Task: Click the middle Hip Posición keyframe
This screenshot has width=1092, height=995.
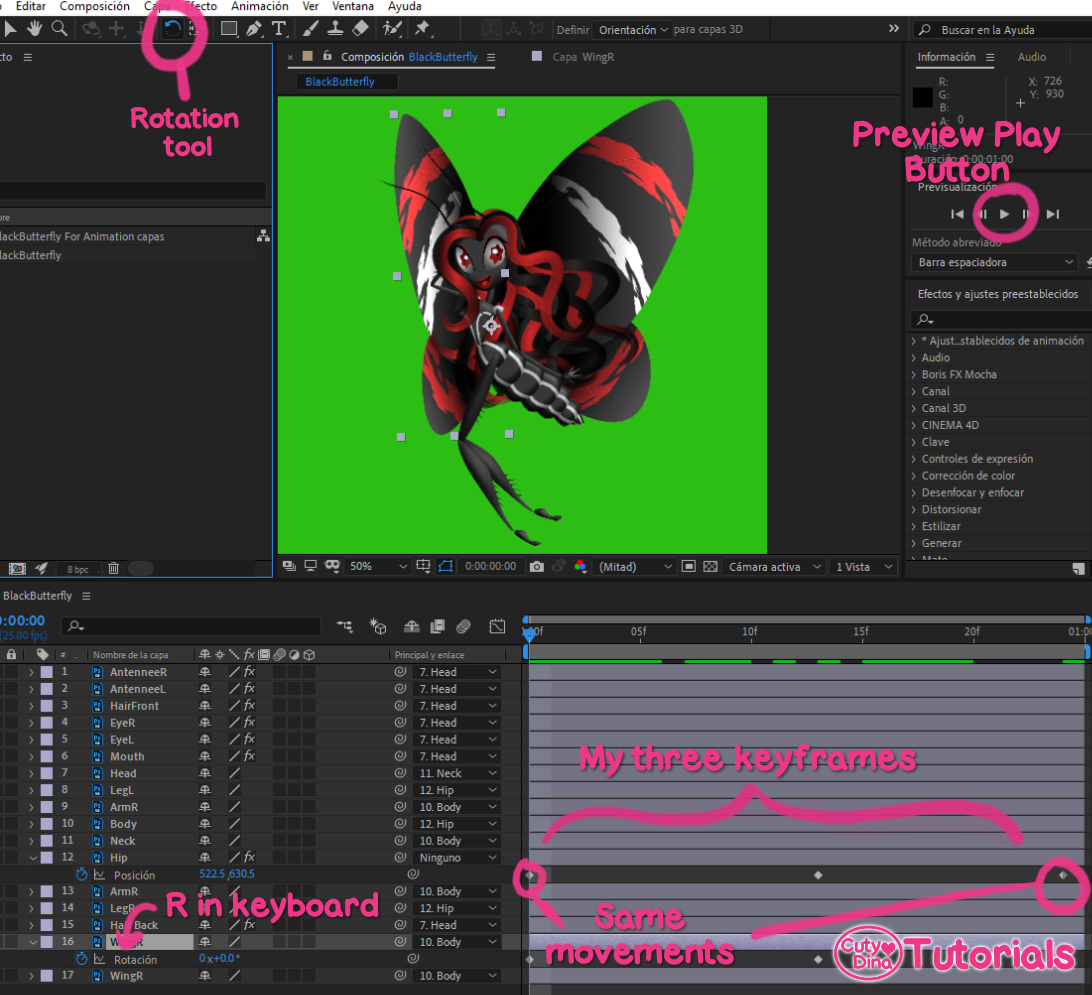Action: click(x=818, y=875)
